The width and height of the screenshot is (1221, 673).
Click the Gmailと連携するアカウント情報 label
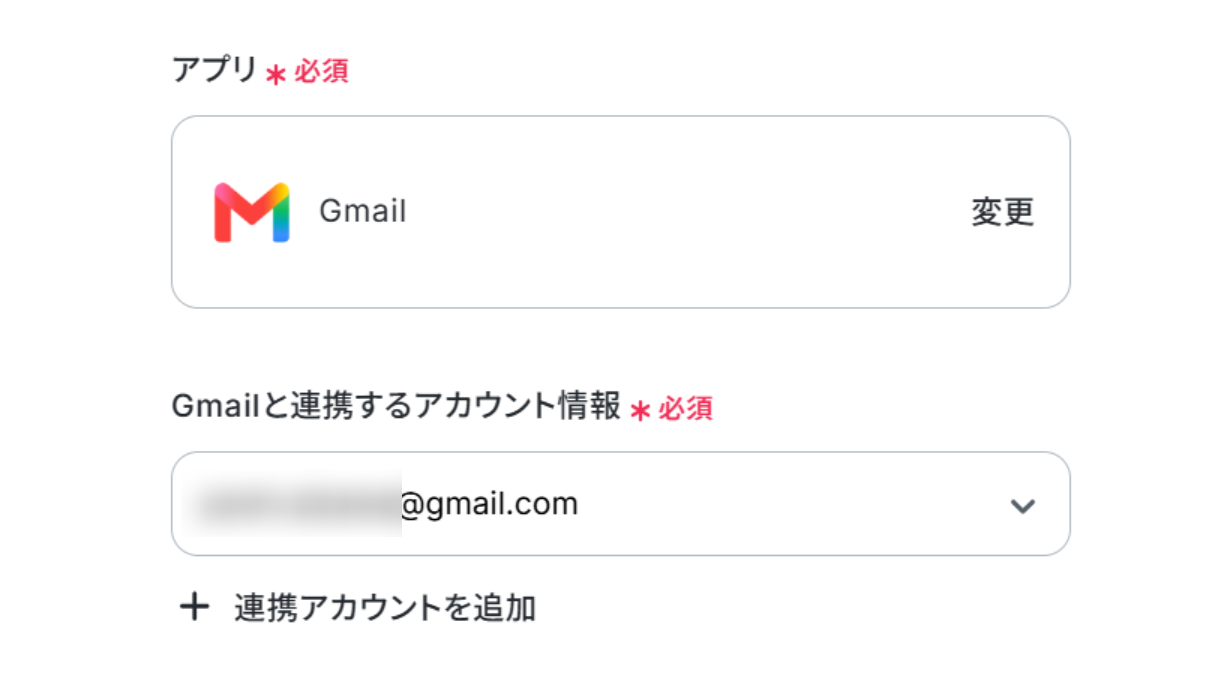tap(397, 406)
